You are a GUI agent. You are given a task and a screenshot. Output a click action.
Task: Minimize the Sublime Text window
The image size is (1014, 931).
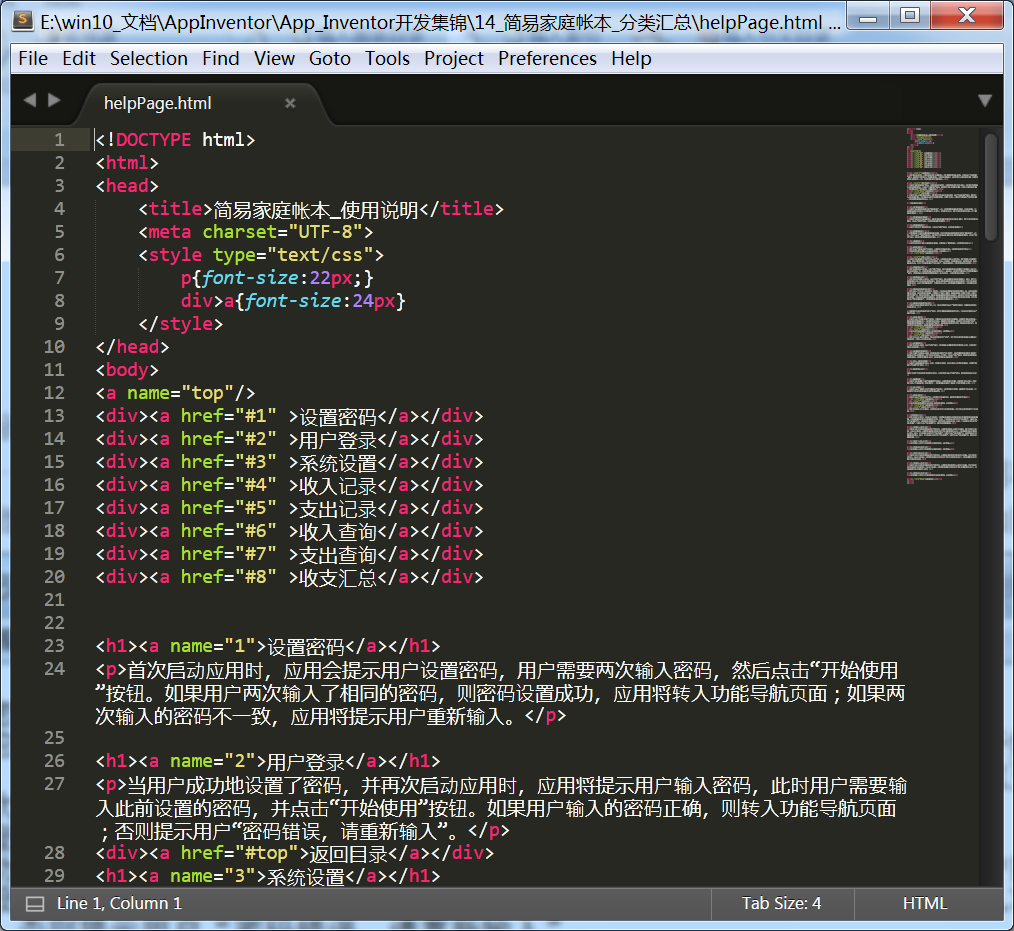pos(868,17)
